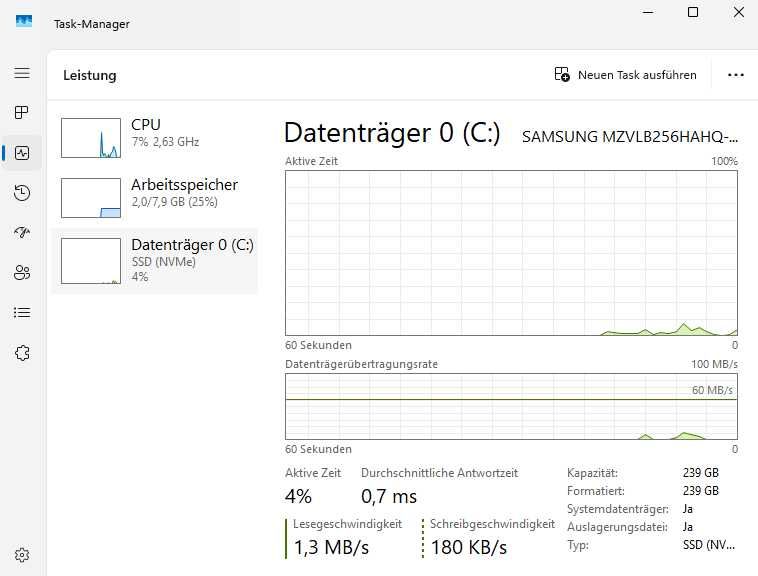Select Datenträger 0 (C:) entry

[155, 259]
